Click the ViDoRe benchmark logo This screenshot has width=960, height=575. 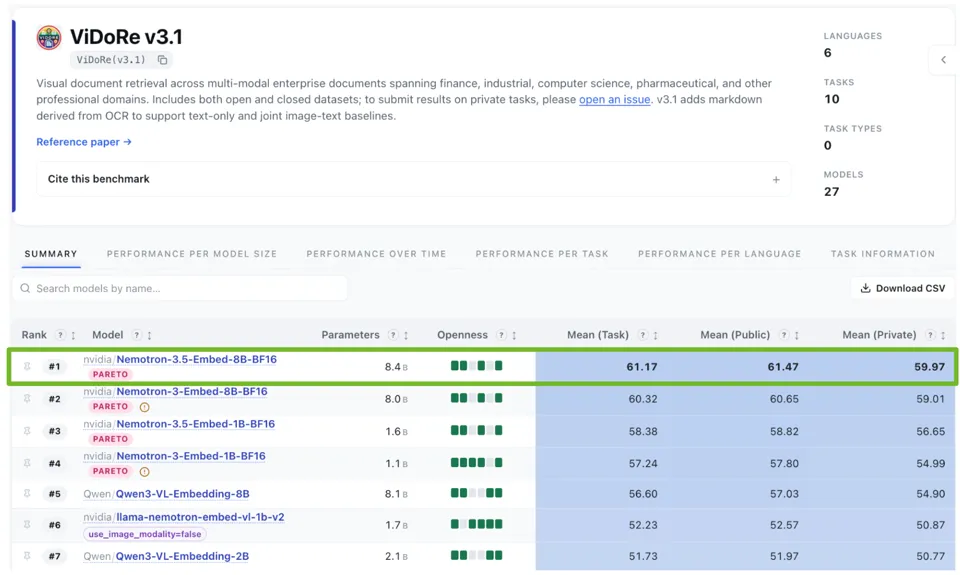pyautogui.click(x=48, y=38)
